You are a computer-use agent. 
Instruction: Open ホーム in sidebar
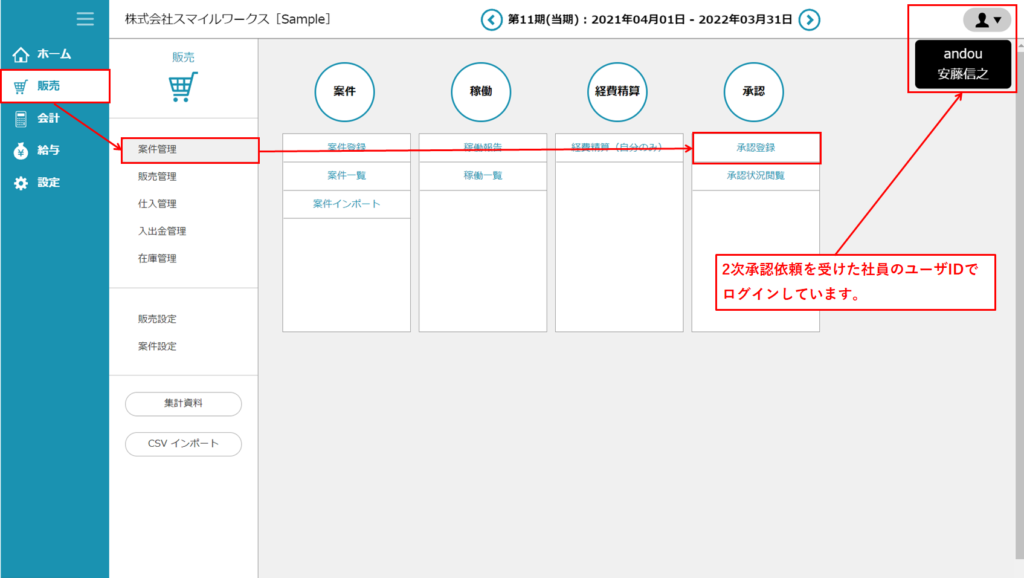(x=55, y=54)
